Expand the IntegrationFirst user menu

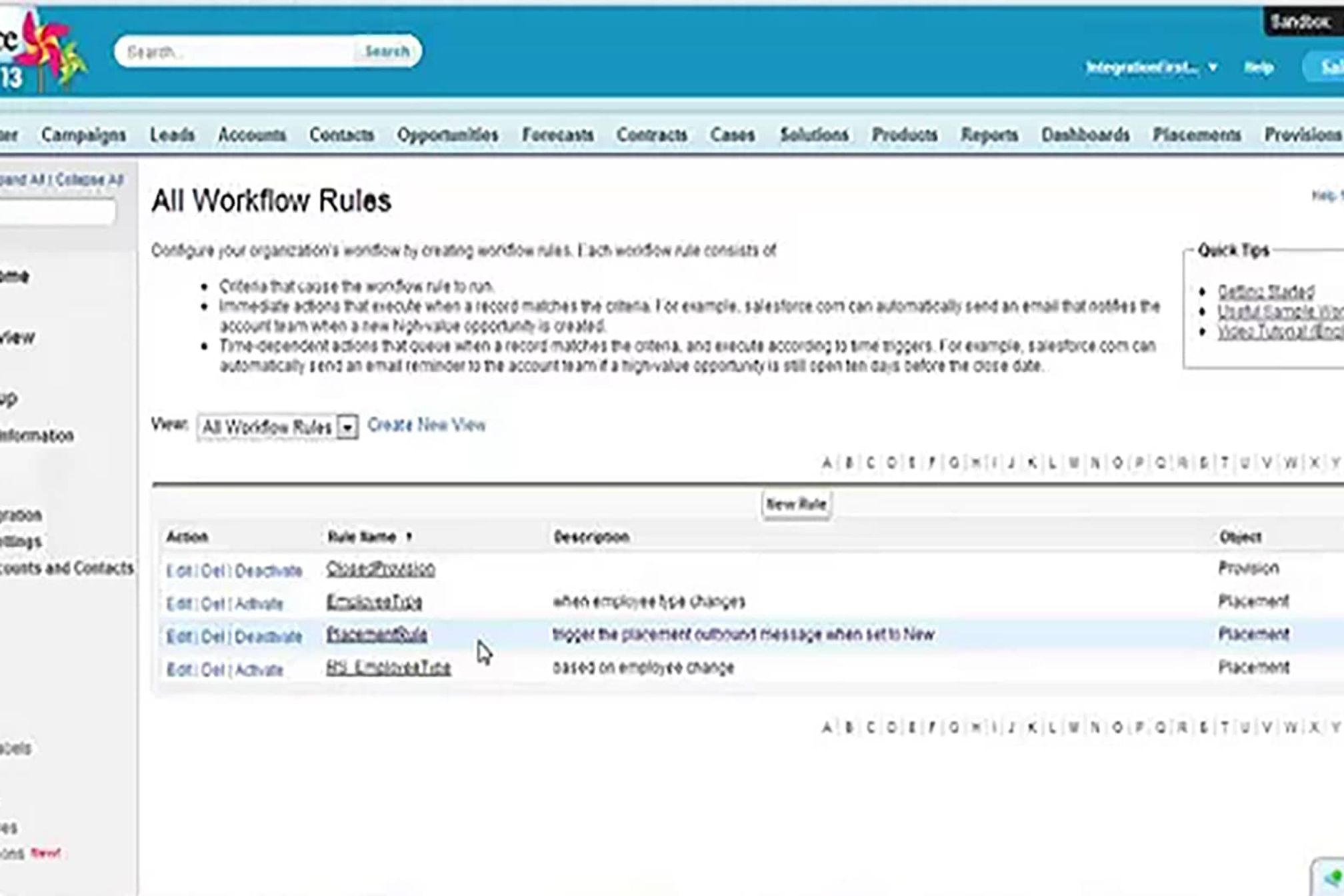[x=1213, y=67]
